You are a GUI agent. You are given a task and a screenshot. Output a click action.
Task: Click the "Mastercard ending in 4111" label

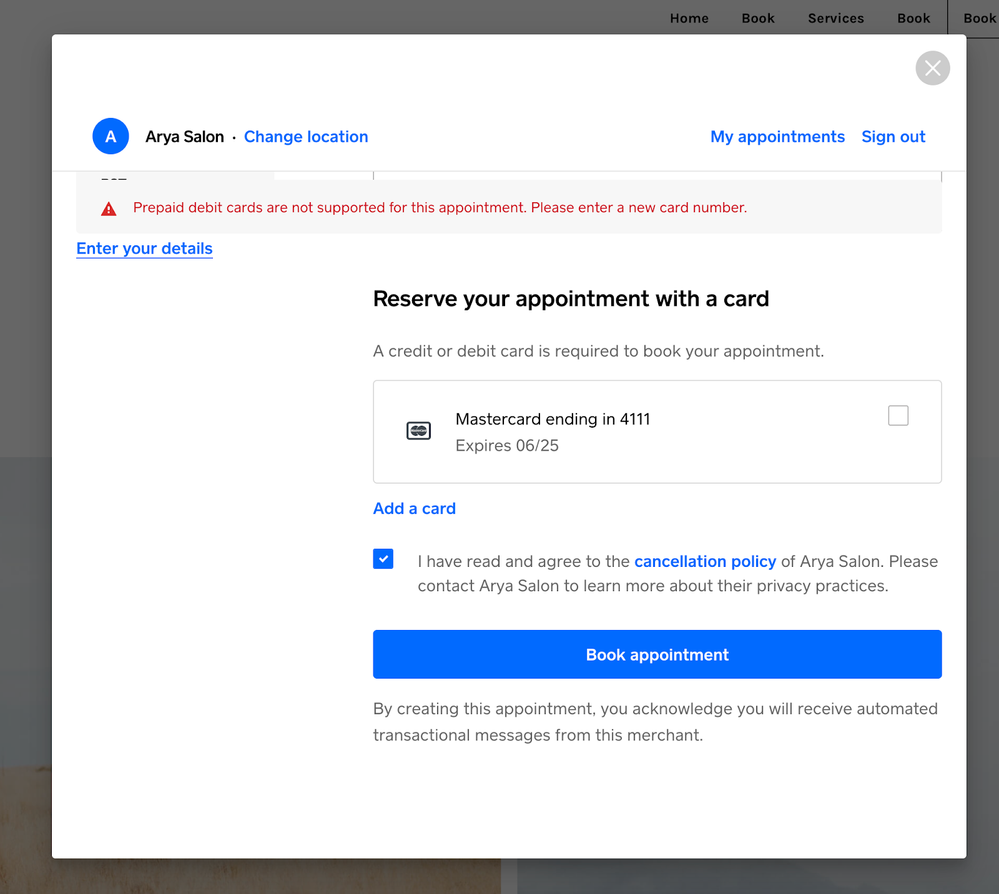tap(552, 419)
